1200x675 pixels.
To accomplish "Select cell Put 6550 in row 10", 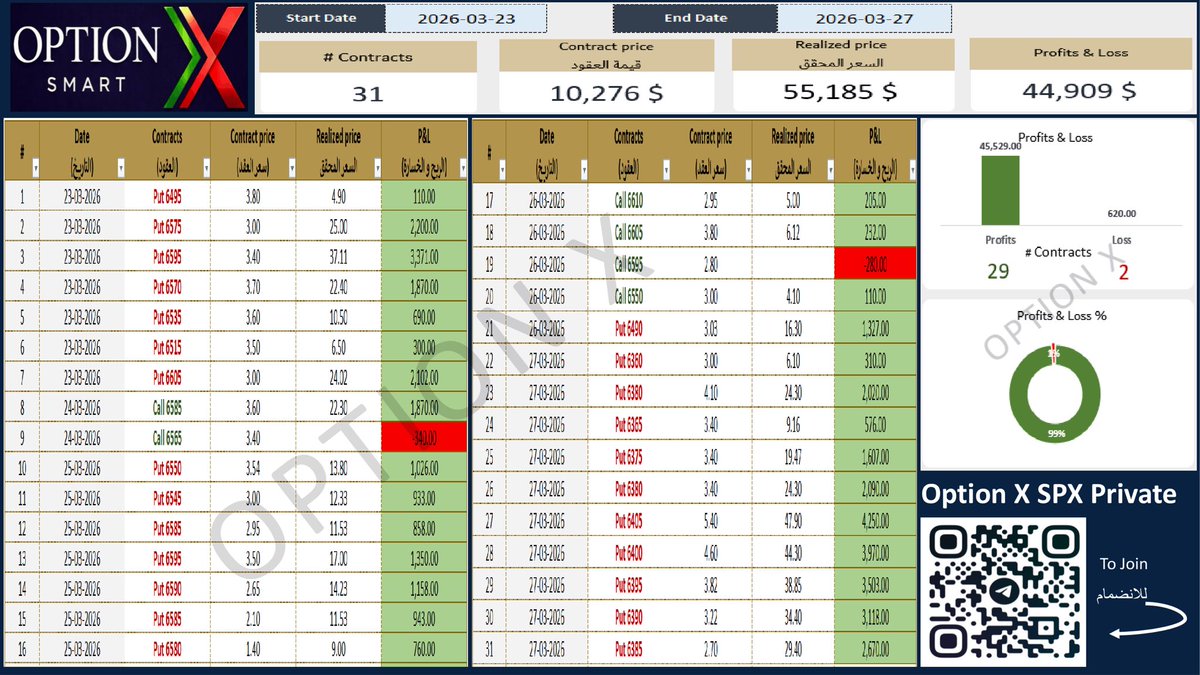I will (167, 466).
